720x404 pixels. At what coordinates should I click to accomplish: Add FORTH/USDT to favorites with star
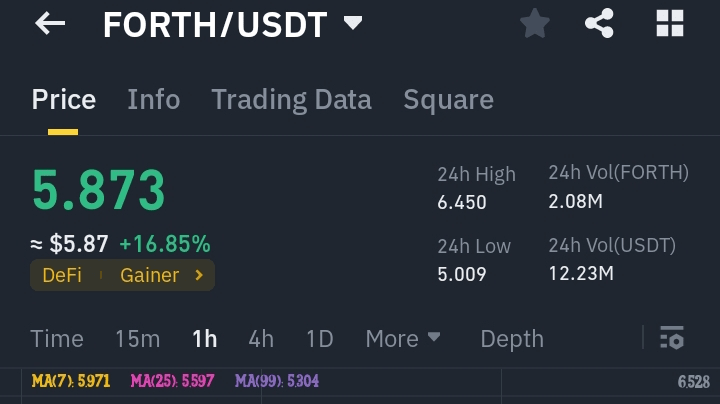point(534,23)
